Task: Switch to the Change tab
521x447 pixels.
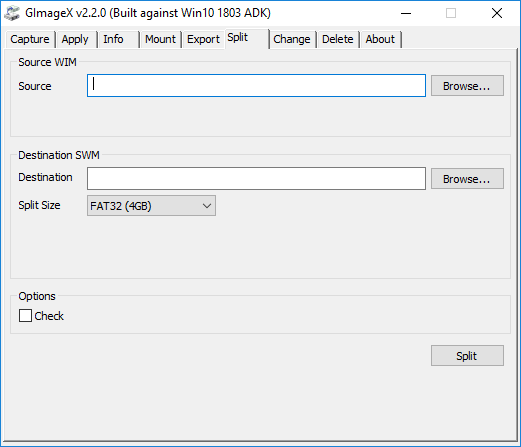Action: click(x=292, y=39)
